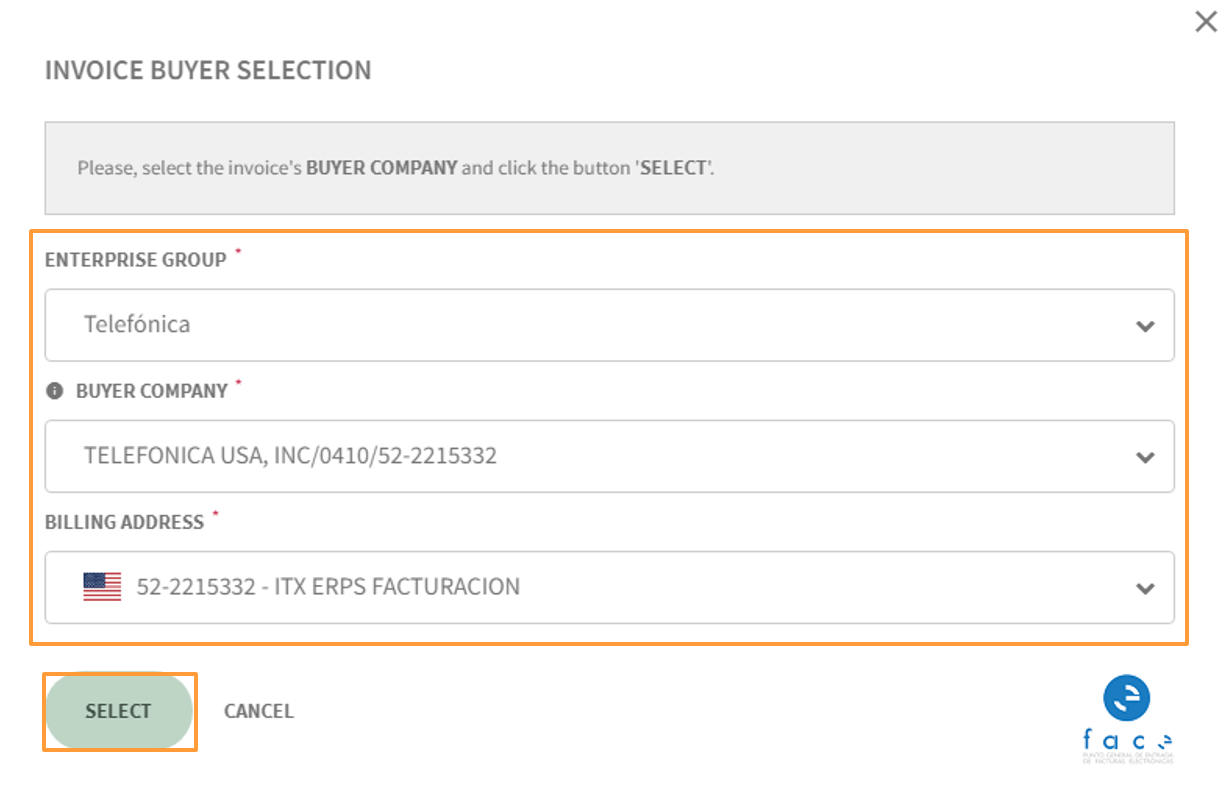Click the red asterisk next to Buyer Company

(239, 385)
